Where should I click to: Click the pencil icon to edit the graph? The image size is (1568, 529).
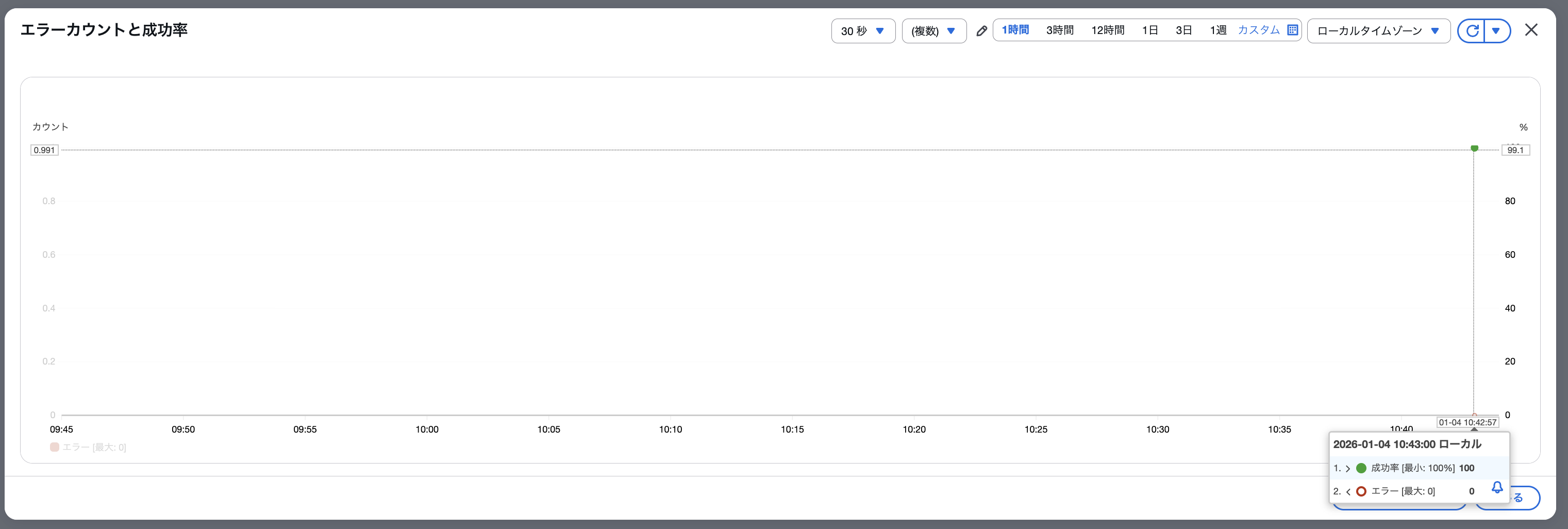[x=981, y=30]
